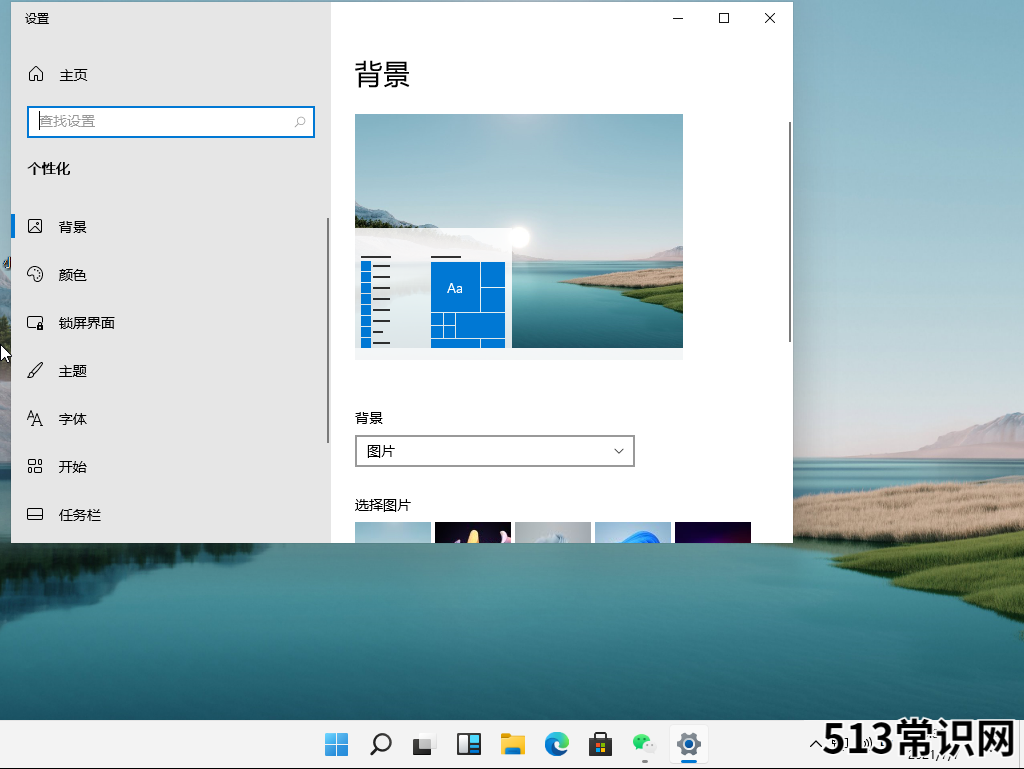Choose the first wallpaper thumbnail
Image resolution: width=1024 pixels, height=769 pixels.
click(x=393, y=533)
